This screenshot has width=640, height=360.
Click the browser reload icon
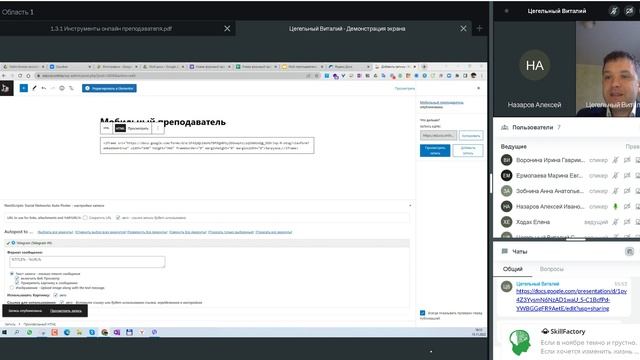pos(20,76)
